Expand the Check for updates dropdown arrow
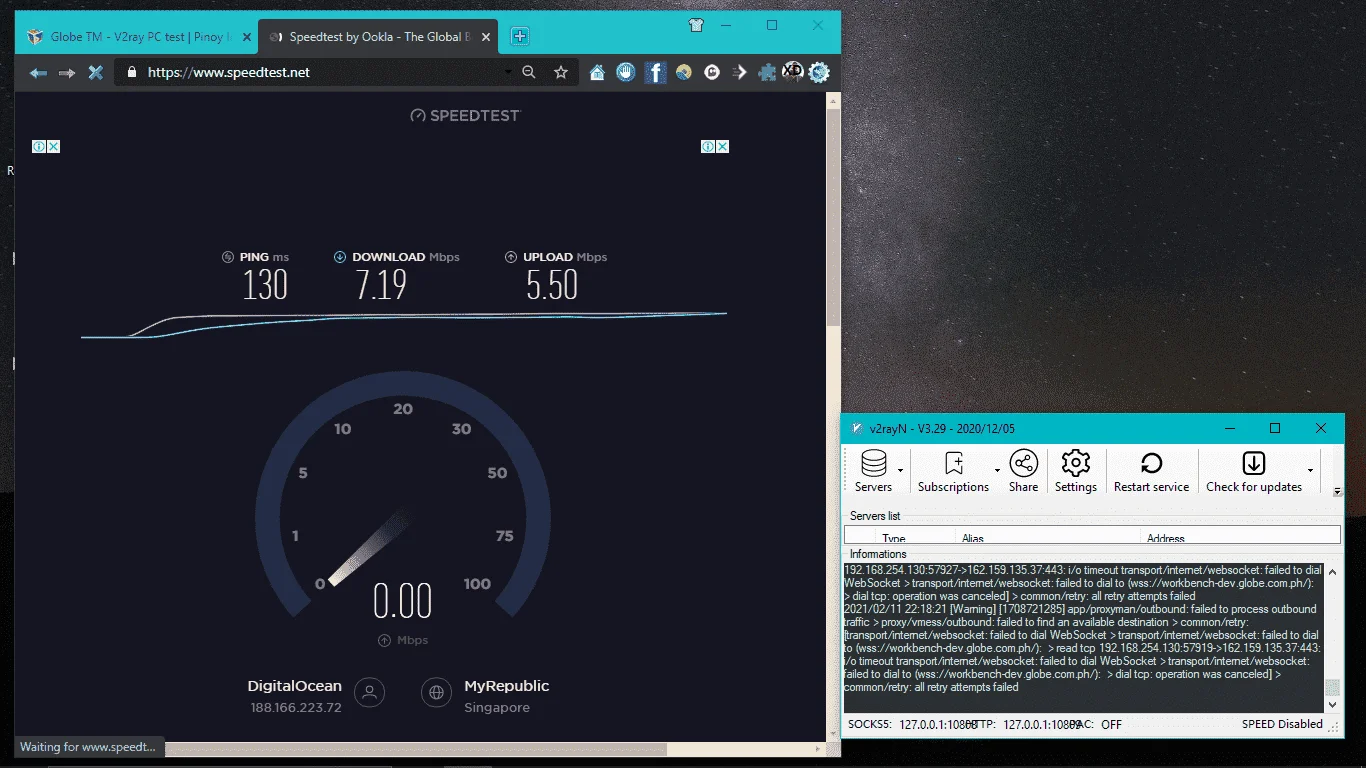This screenshot has width=1366, height=768. pyautogui.click(x=1311, y=471)
